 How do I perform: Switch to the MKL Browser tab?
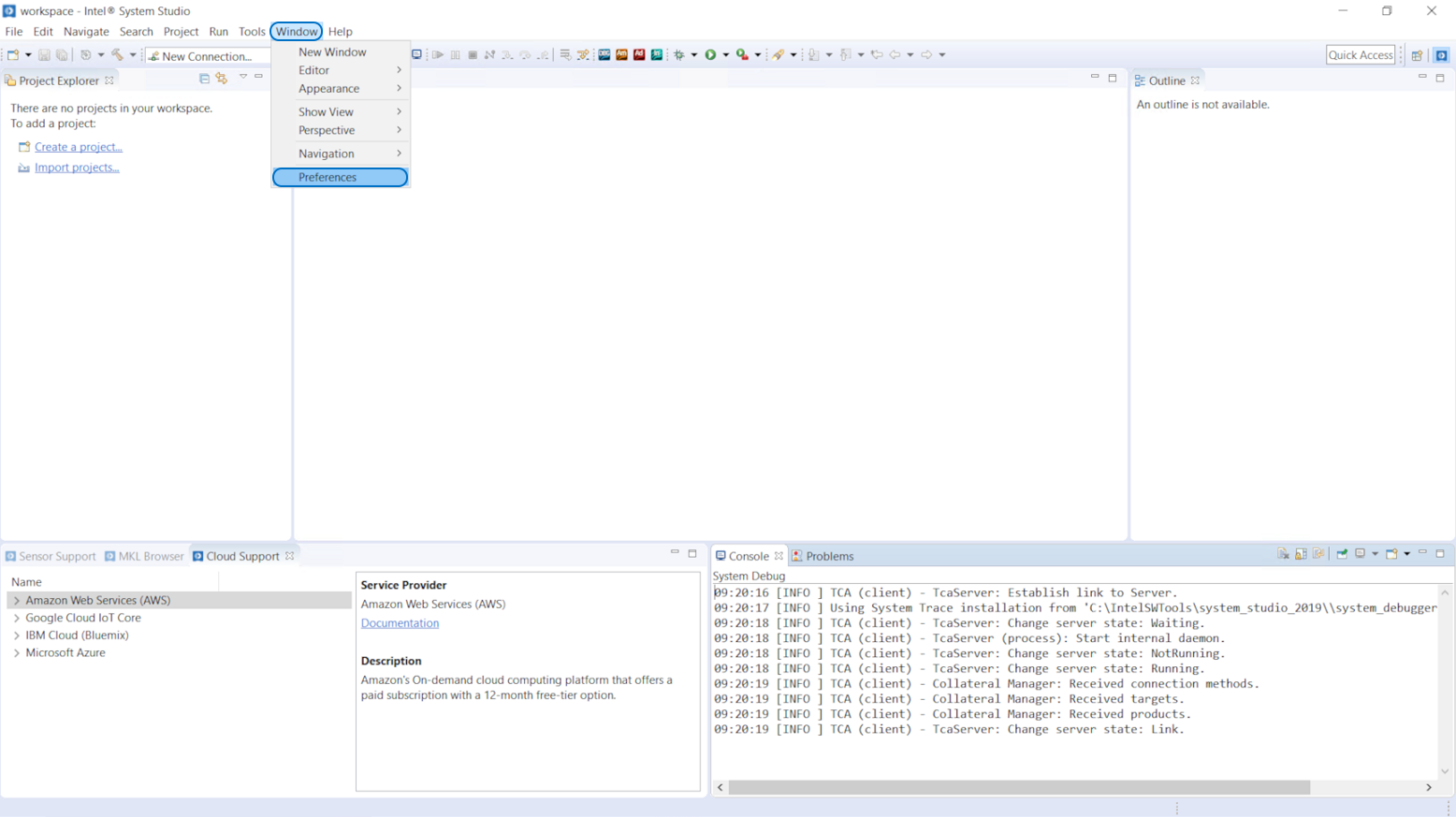click(x=144, y=556)
